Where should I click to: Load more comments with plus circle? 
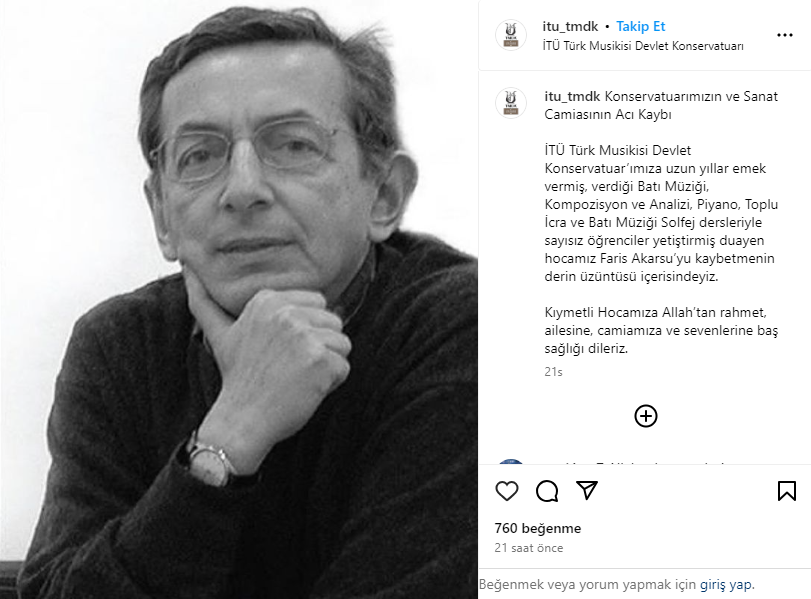pyautogui.click(x=645, y=416)
